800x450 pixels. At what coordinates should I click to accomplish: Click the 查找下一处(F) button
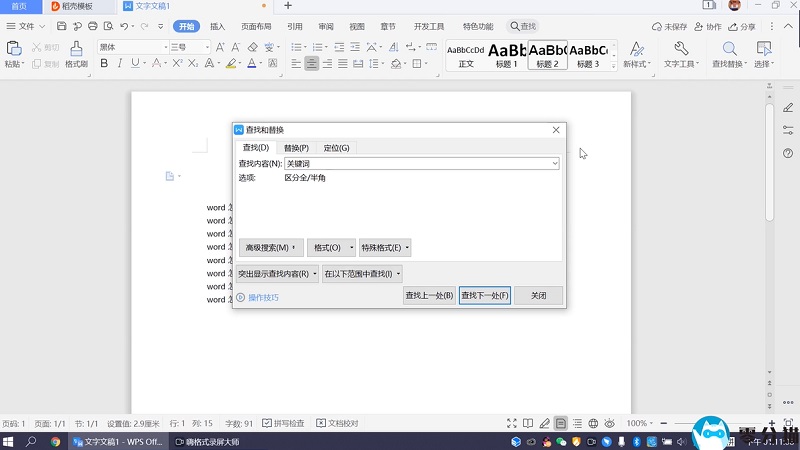pos(485,296)
